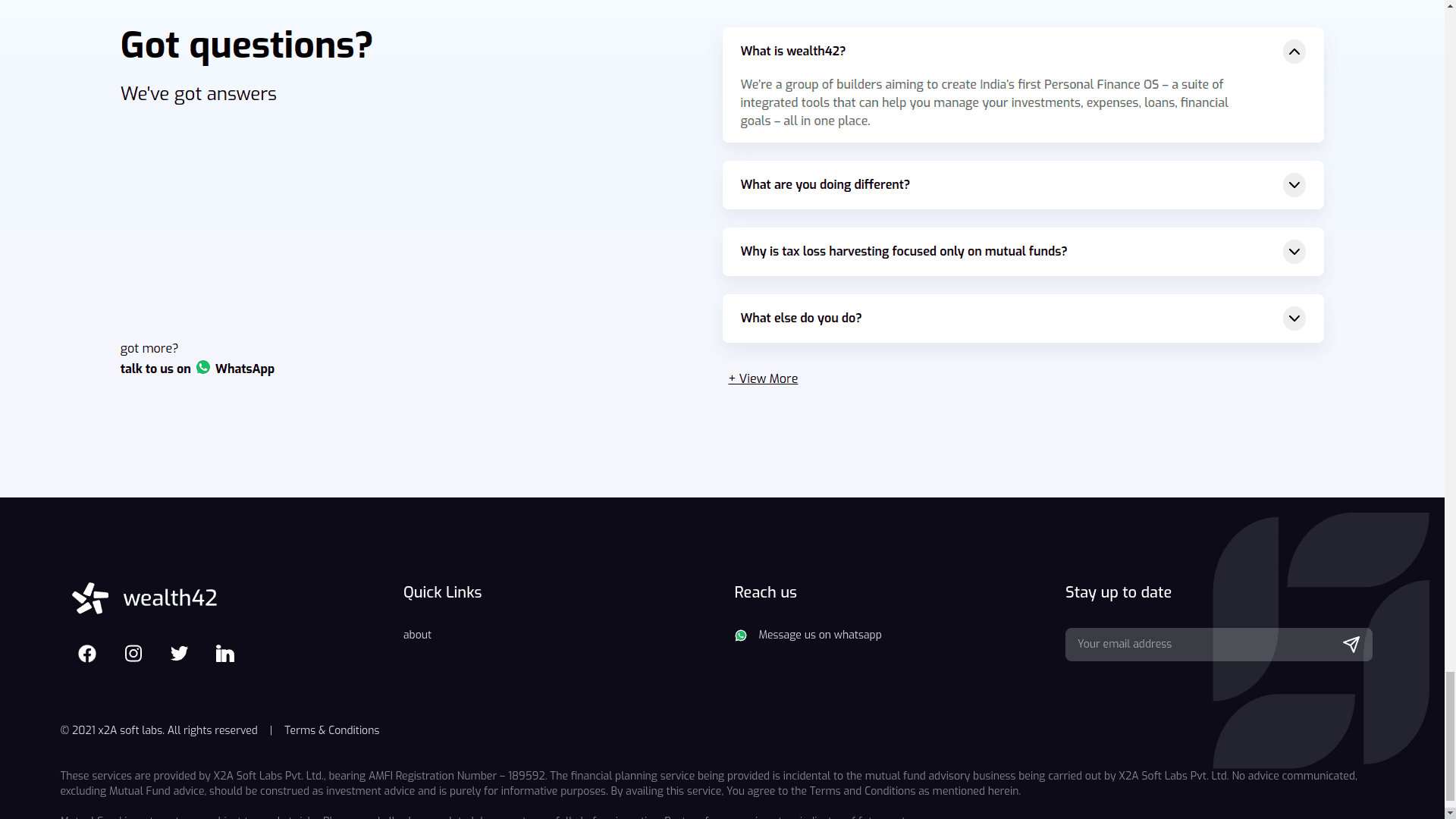Expand the tax loss harvesting question chevron
Viewport: 1456px width, 819px height.
tap(1294, 252)
